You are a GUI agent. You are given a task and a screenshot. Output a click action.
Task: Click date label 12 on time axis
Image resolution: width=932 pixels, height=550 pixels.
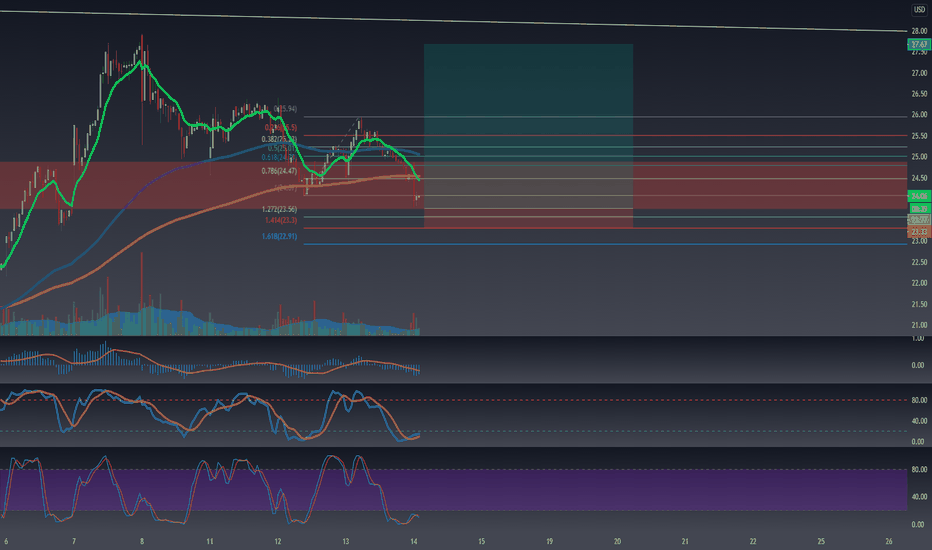click(278, 541)
